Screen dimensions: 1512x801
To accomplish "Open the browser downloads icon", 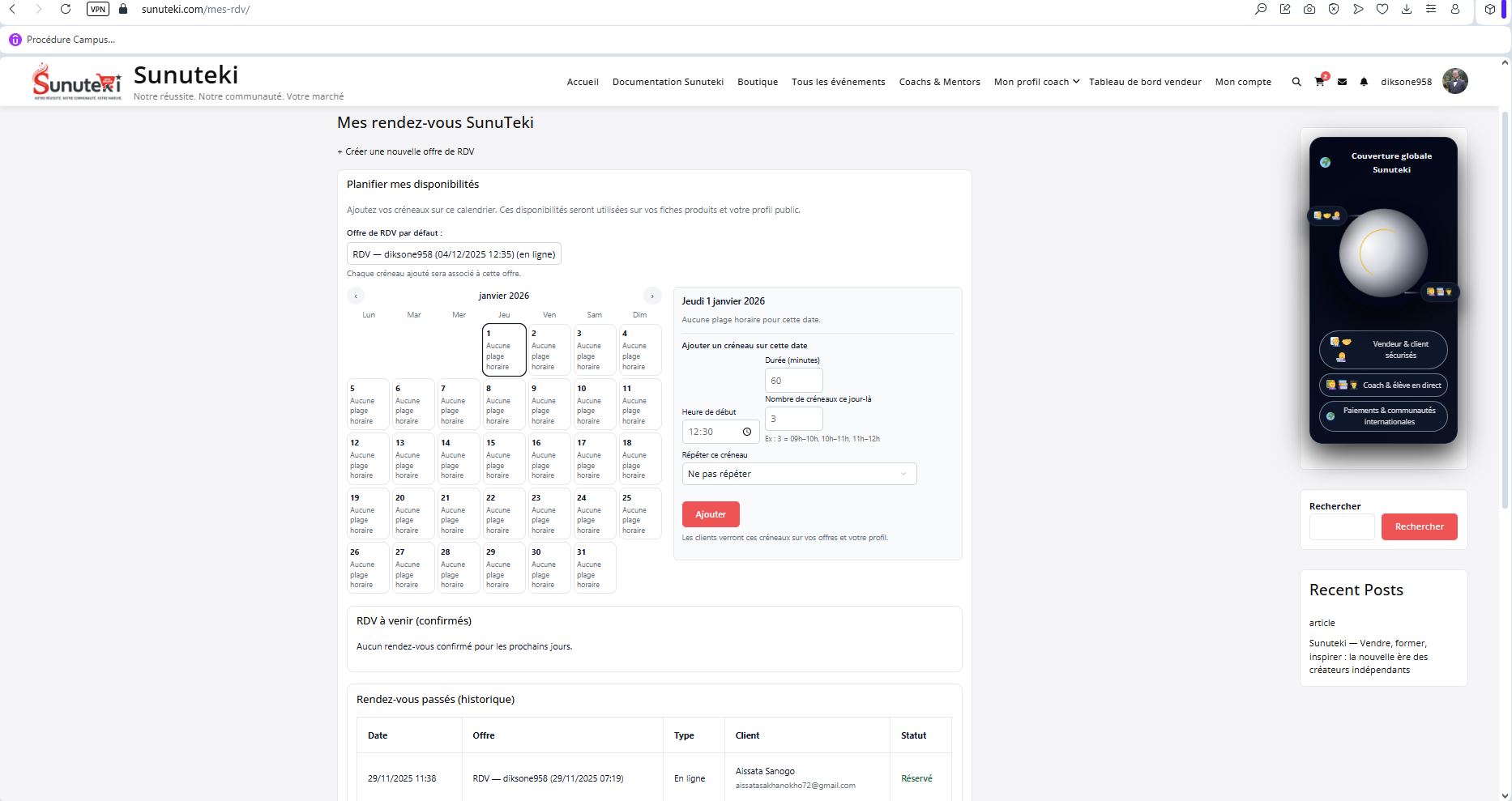I will pyautogui.click(x=1407, y=10).
